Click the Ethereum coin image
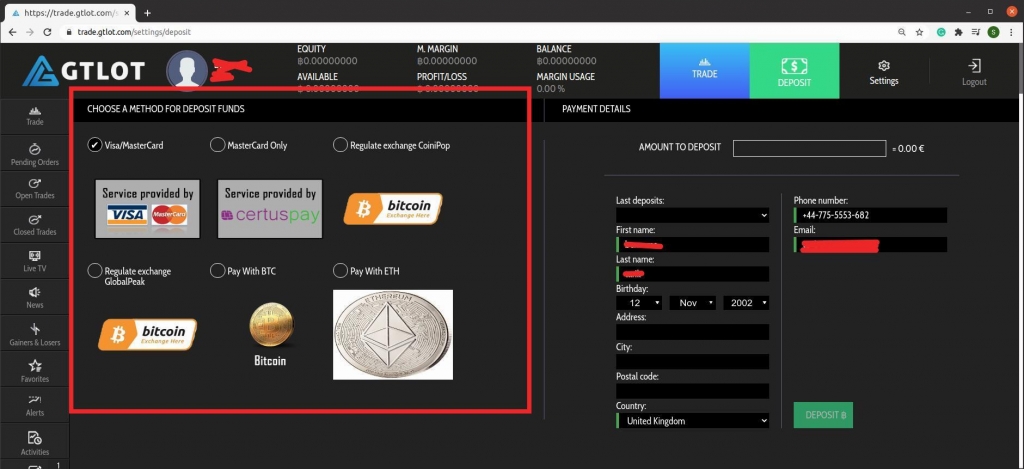Viewport: 1024px width, 469px height. (392, 334)
